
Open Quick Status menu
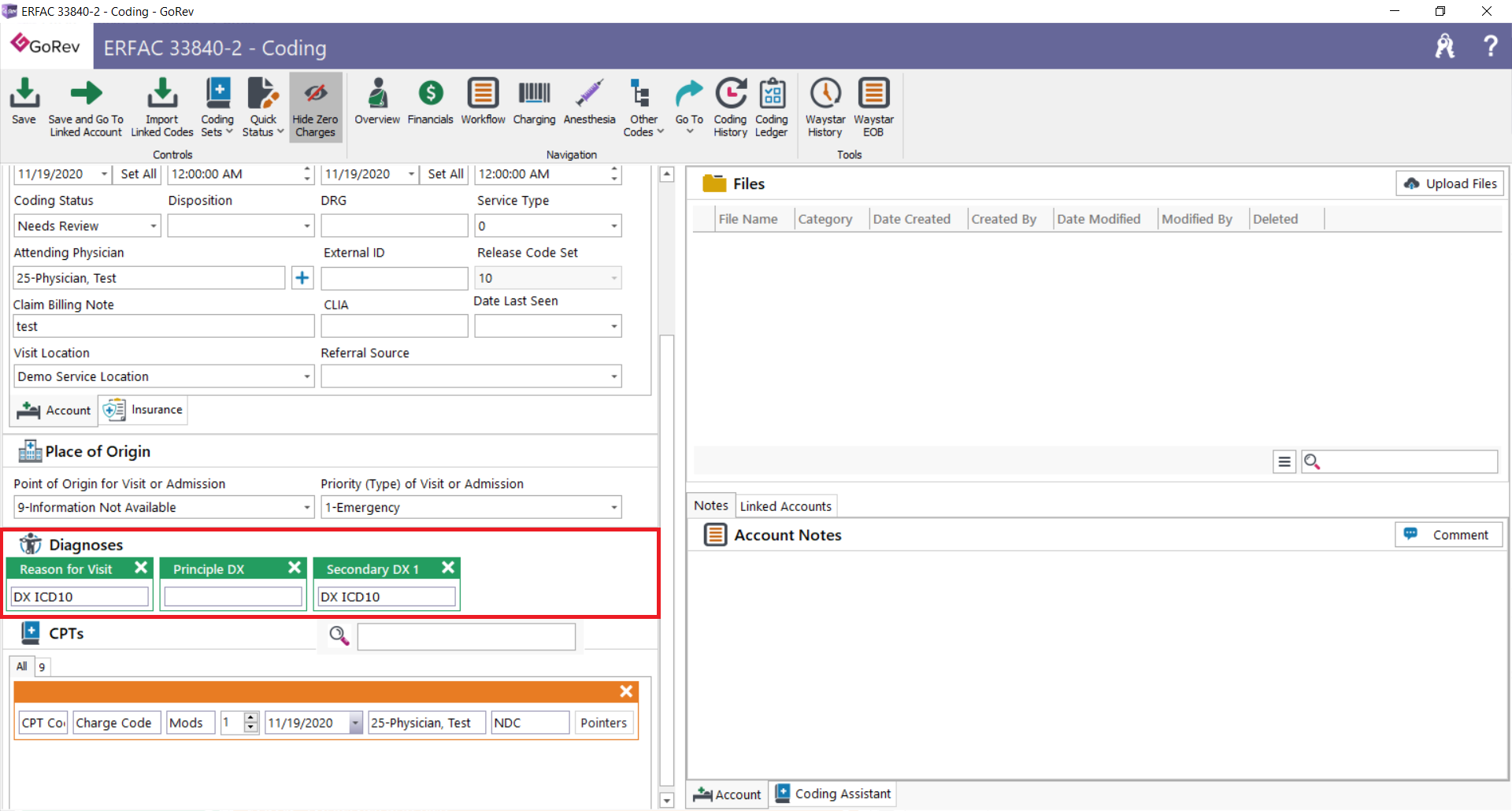(x=263, y=108)
